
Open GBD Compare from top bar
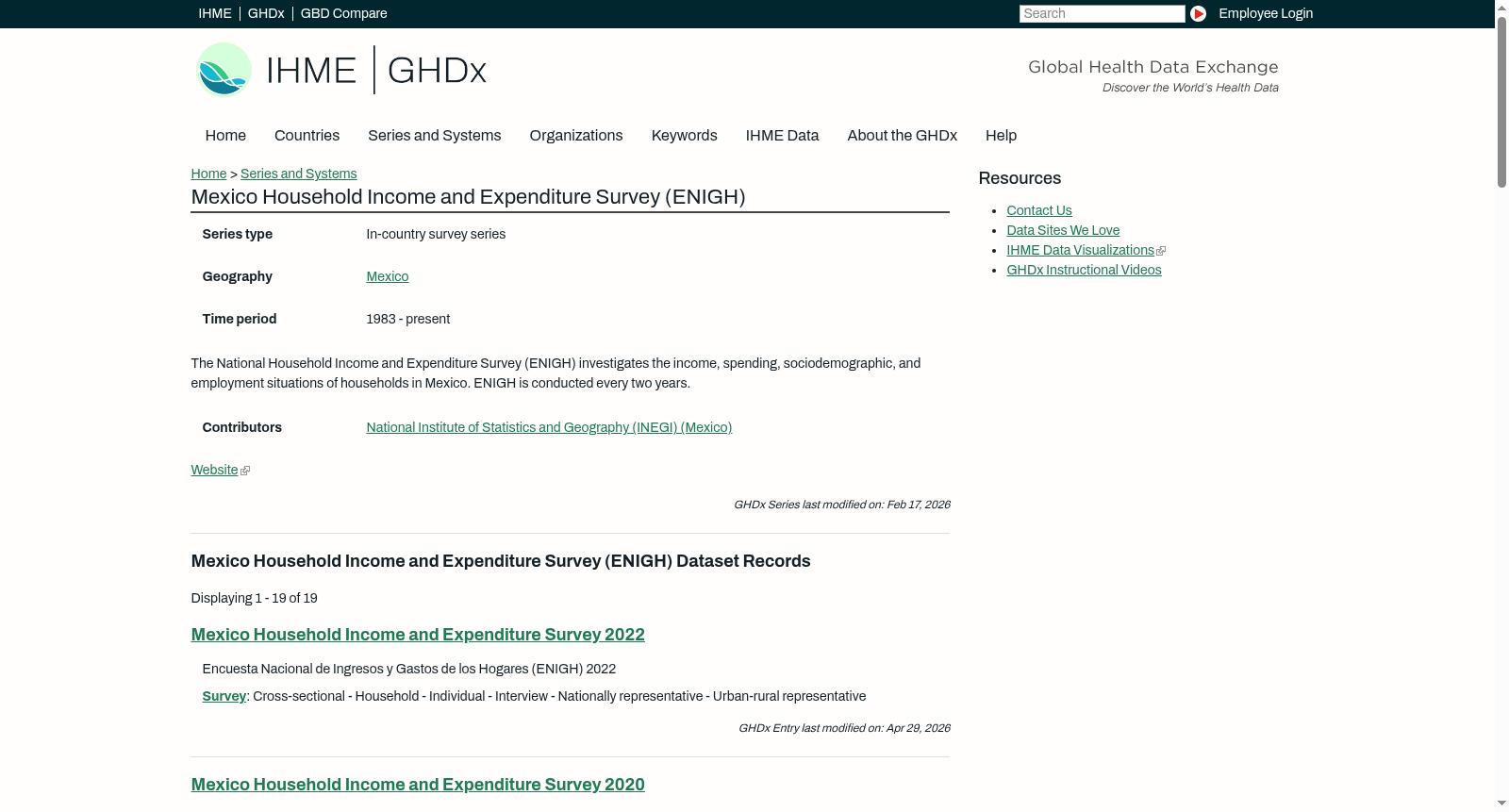point(343,13)
